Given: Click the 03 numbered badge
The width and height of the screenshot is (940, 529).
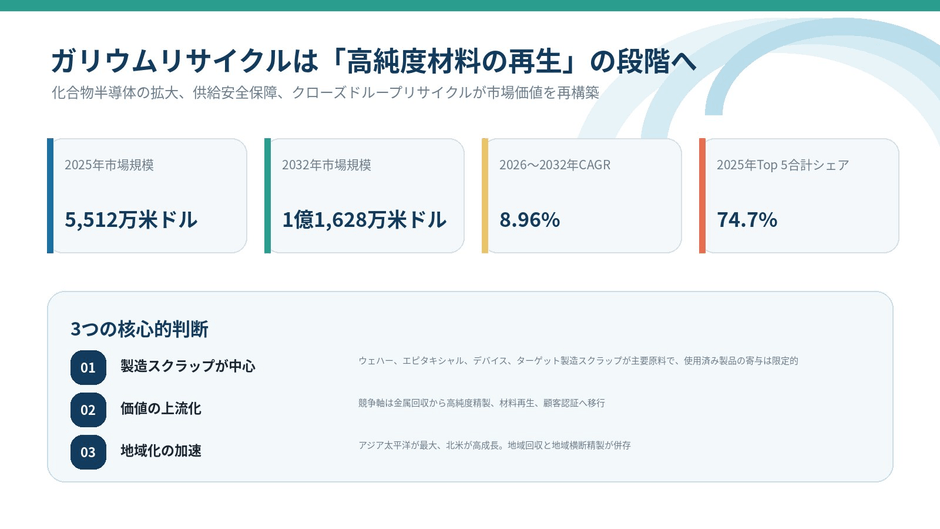Looking at the screenshot, I should 88,452.
